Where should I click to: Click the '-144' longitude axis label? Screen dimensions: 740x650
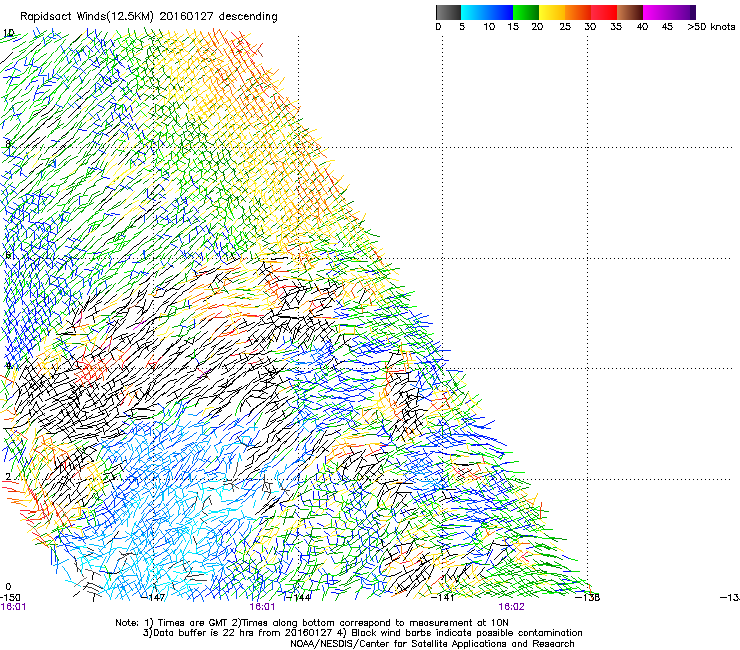point(299,598)
